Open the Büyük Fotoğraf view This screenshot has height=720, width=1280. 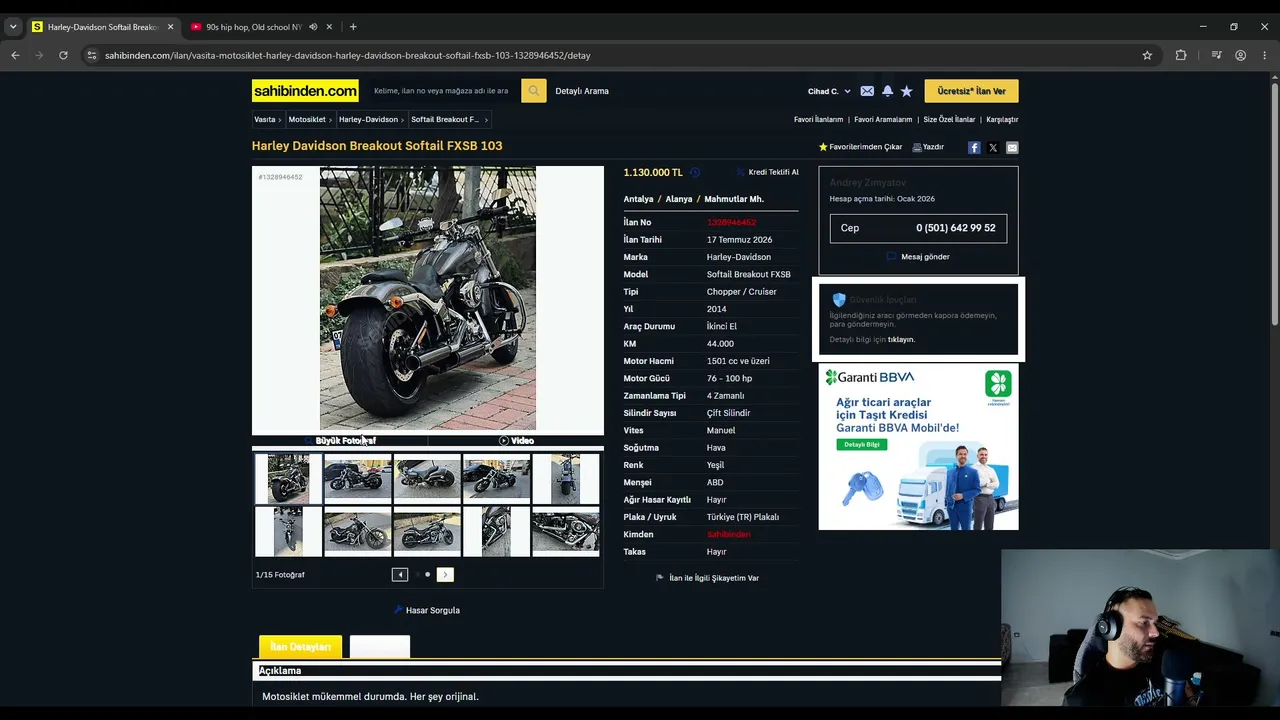tap(340, 441)
